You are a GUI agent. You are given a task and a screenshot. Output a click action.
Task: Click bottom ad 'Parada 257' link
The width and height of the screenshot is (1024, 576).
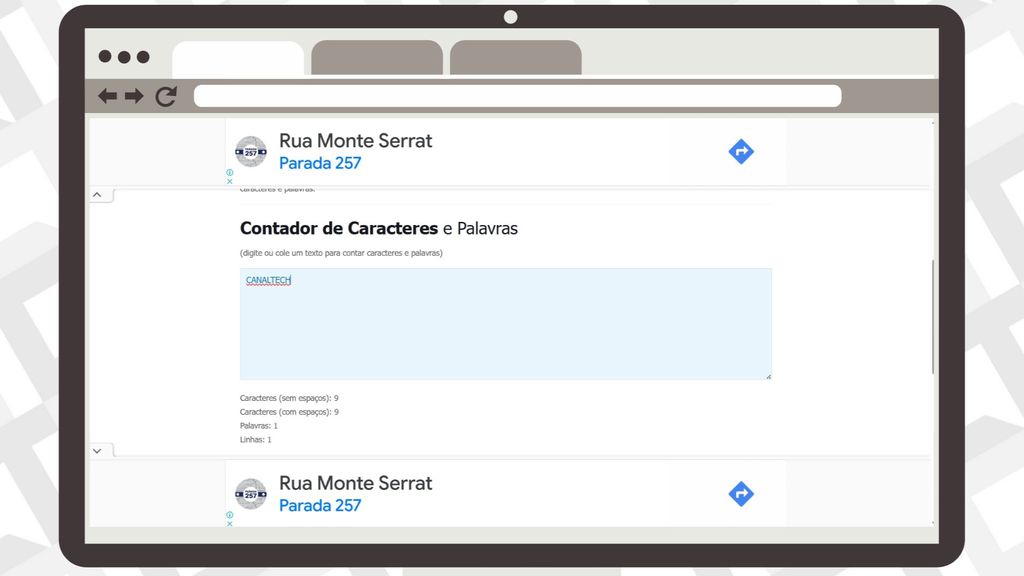click(320, 505)
